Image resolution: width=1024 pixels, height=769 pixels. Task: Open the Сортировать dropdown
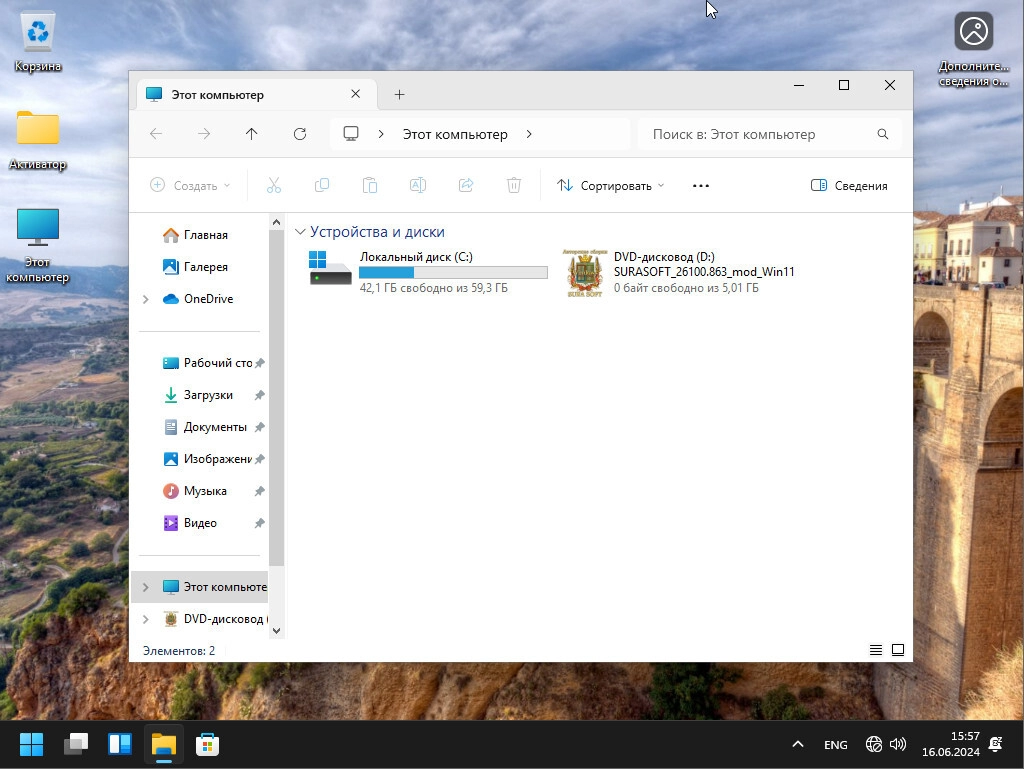(x=611, y=185)
